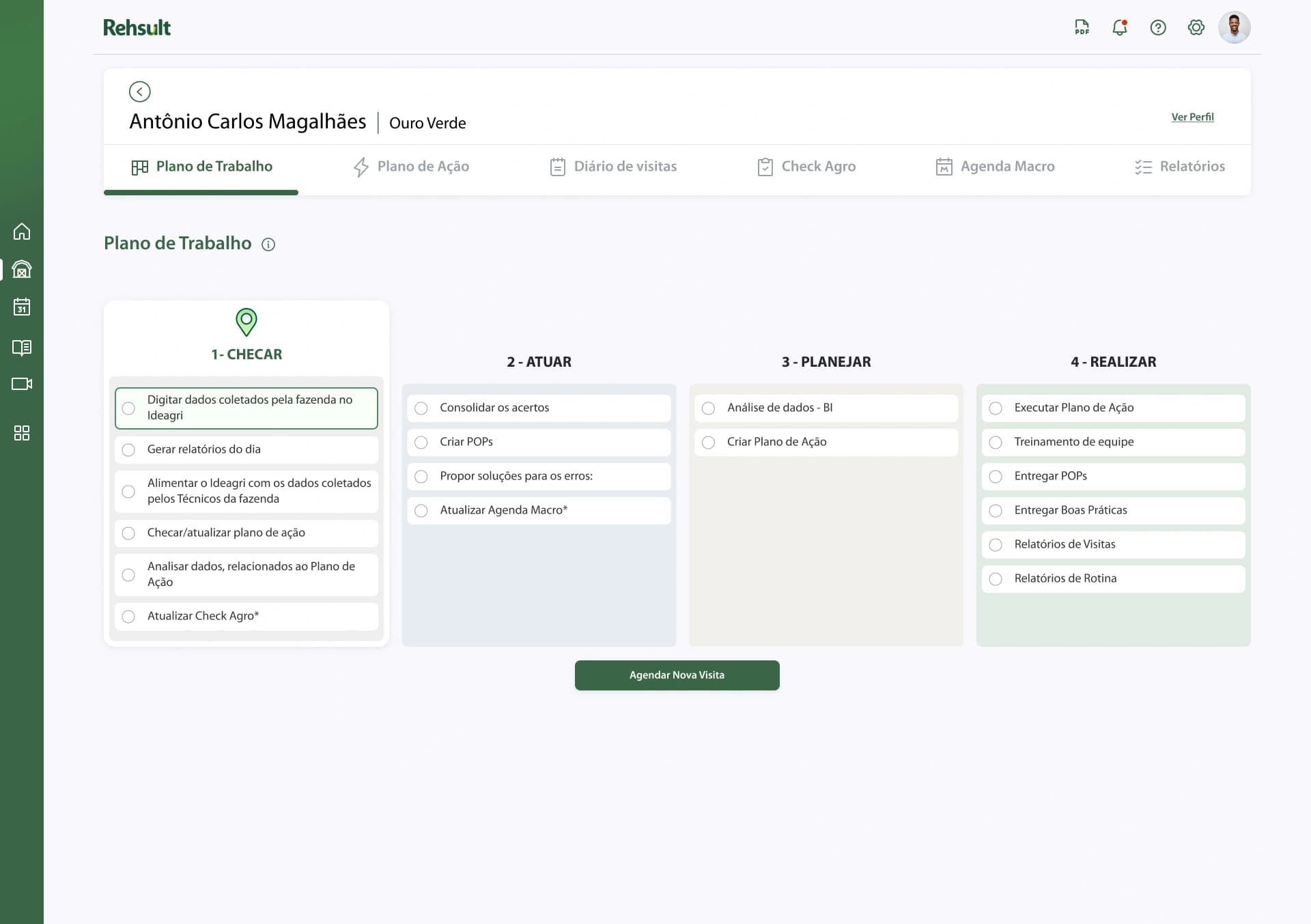Select the Criar POPs radio

(421, 443)
